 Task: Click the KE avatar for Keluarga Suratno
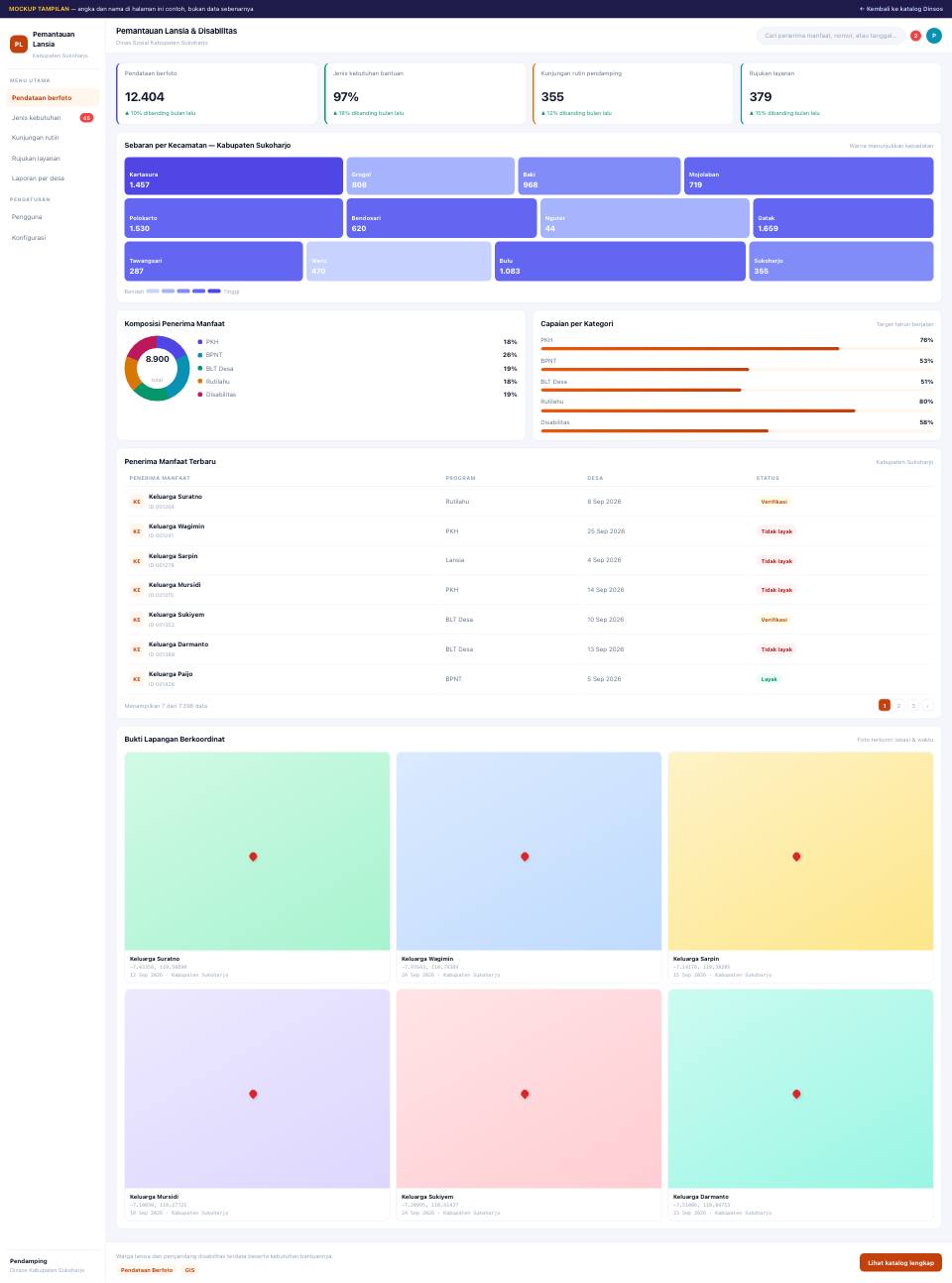tap(137, 502)
